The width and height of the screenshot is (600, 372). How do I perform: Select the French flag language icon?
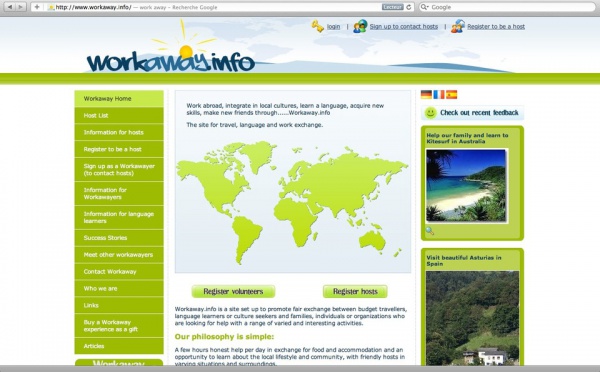439,94
